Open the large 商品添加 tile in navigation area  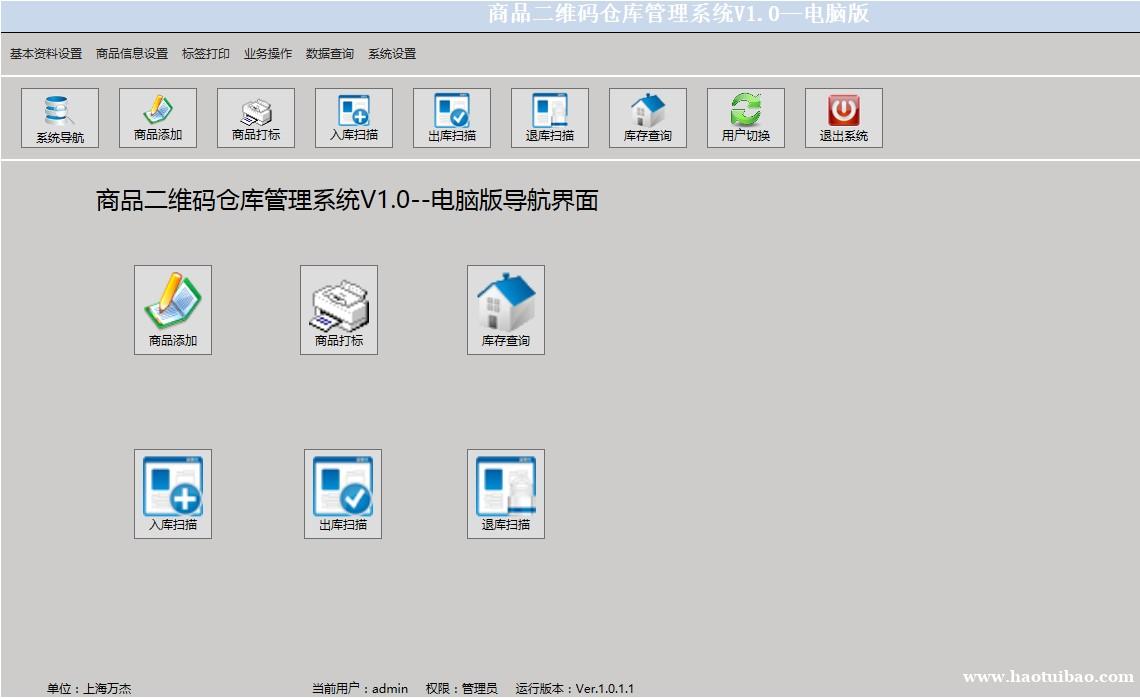point(173,309)
